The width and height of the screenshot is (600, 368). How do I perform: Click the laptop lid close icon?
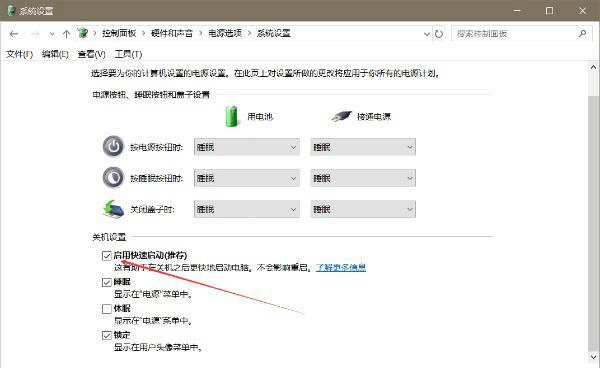pos(114,209)
